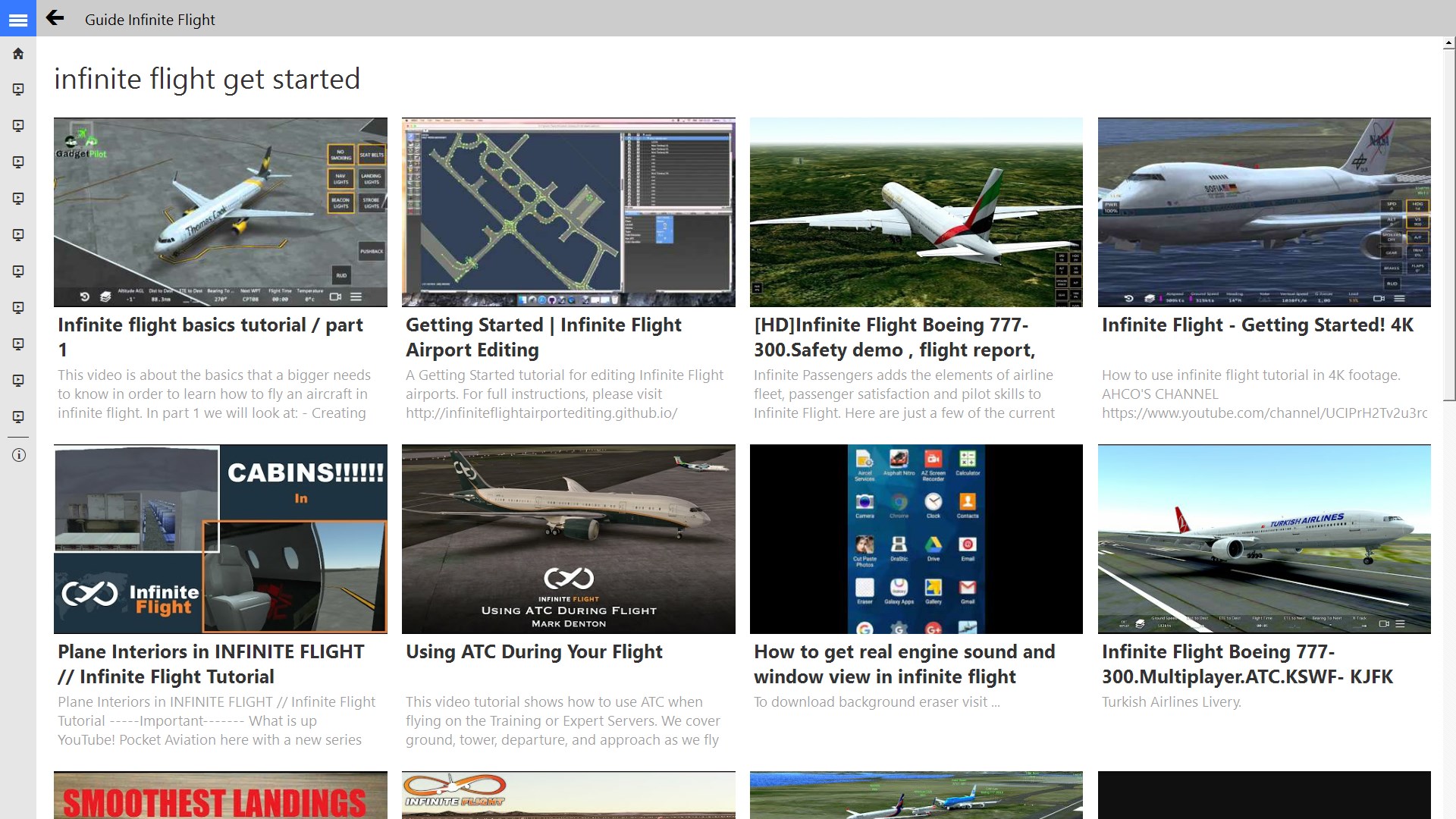Open Infinite flight basics tutorial thumbnail
This screenshot has height=819, width=1456.
(x=220, y=212)
